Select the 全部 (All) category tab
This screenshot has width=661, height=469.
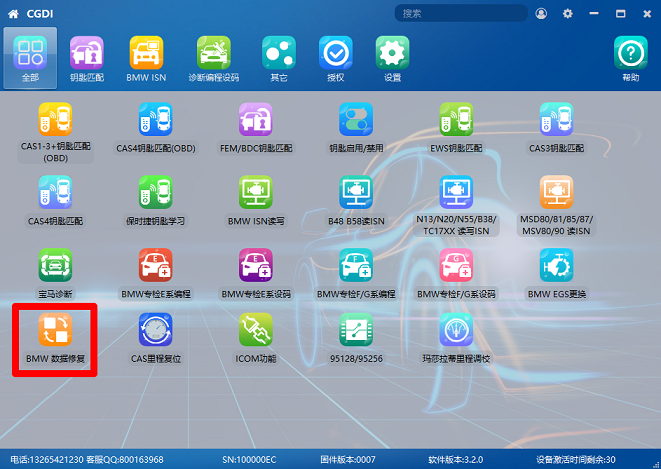(30, 58)
